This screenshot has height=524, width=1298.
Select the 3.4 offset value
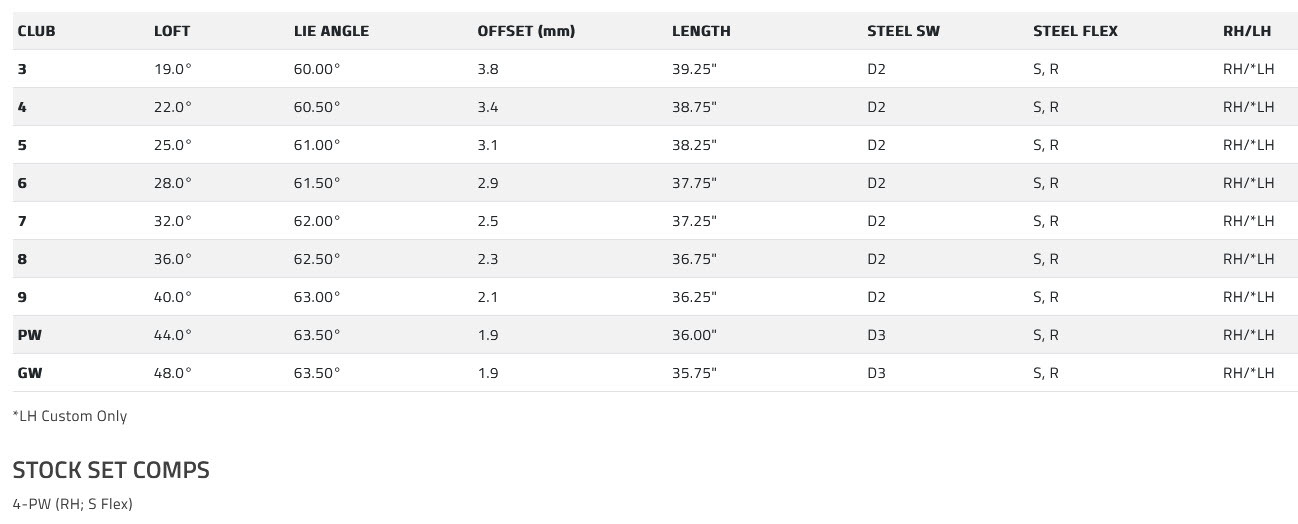(x=488, y=107)
